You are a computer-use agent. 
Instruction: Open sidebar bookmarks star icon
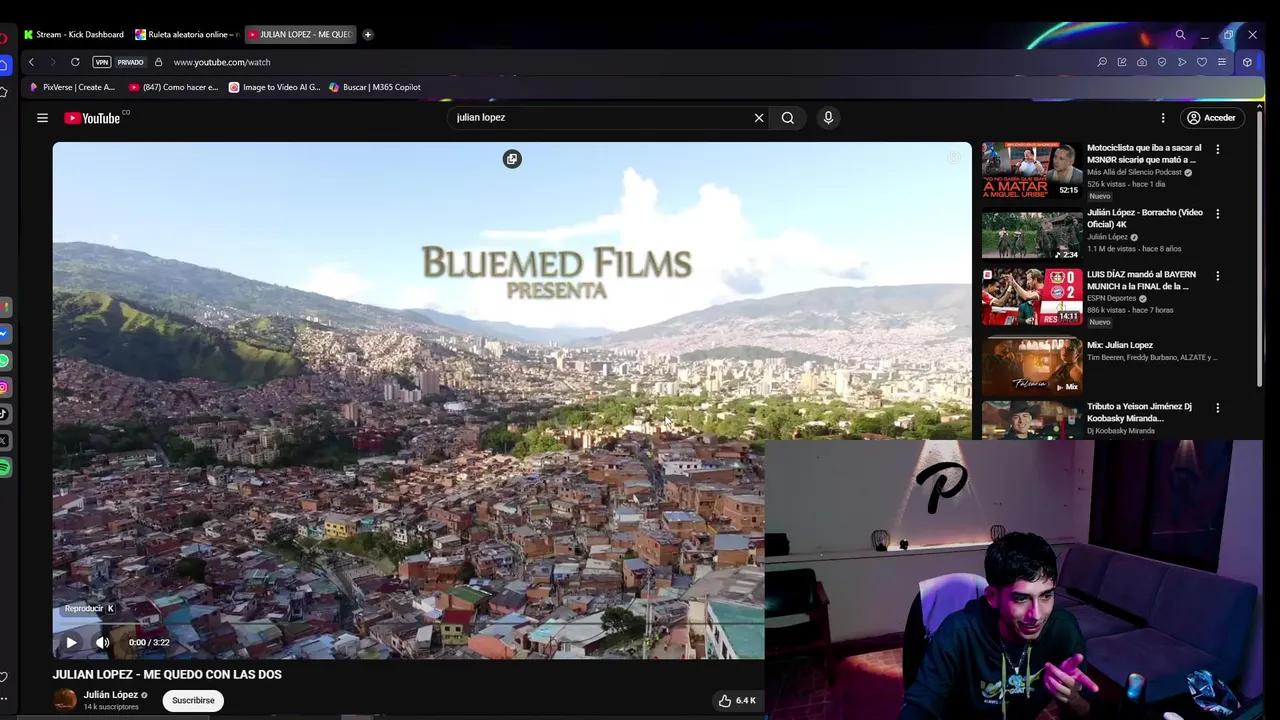coord(5,92)
